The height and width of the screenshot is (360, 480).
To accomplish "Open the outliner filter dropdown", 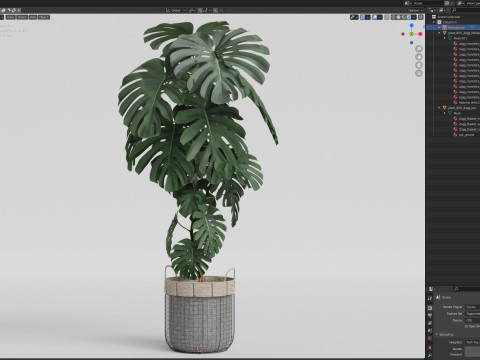I will (442, 10).
